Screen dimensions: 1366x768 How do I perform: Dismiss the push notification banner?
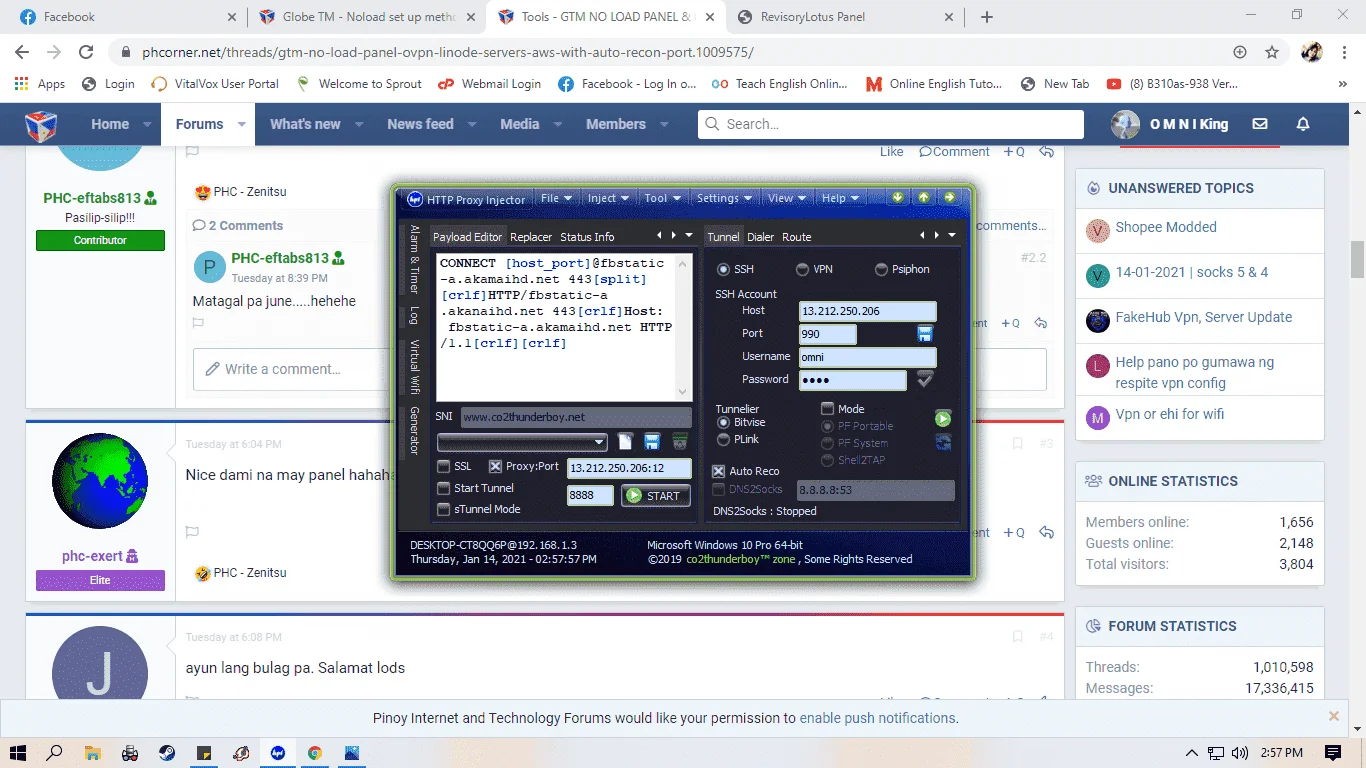1333,716
